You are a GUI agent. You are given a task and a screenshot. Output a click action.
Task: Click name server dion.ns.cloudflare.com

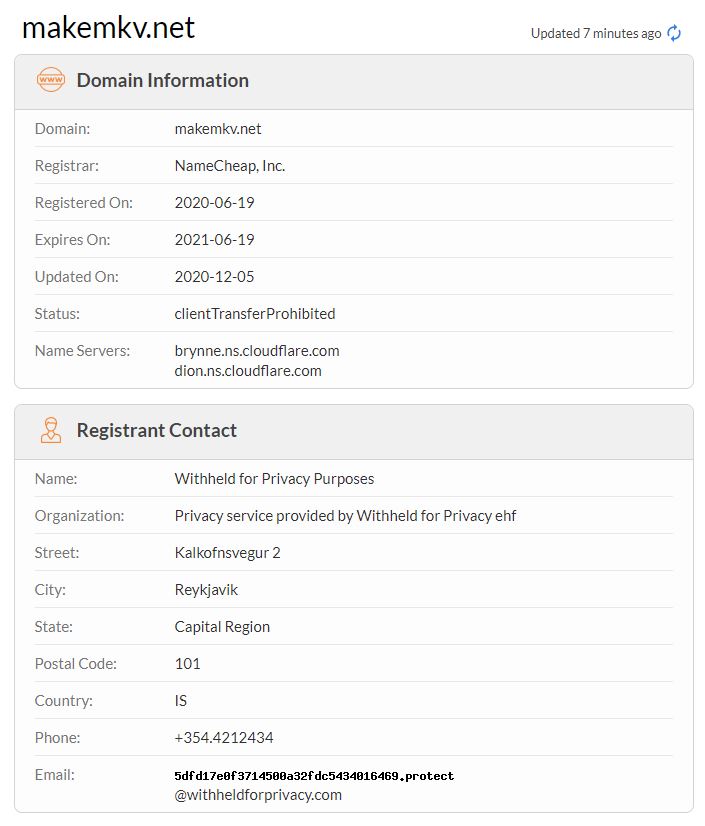click(248, 370)
